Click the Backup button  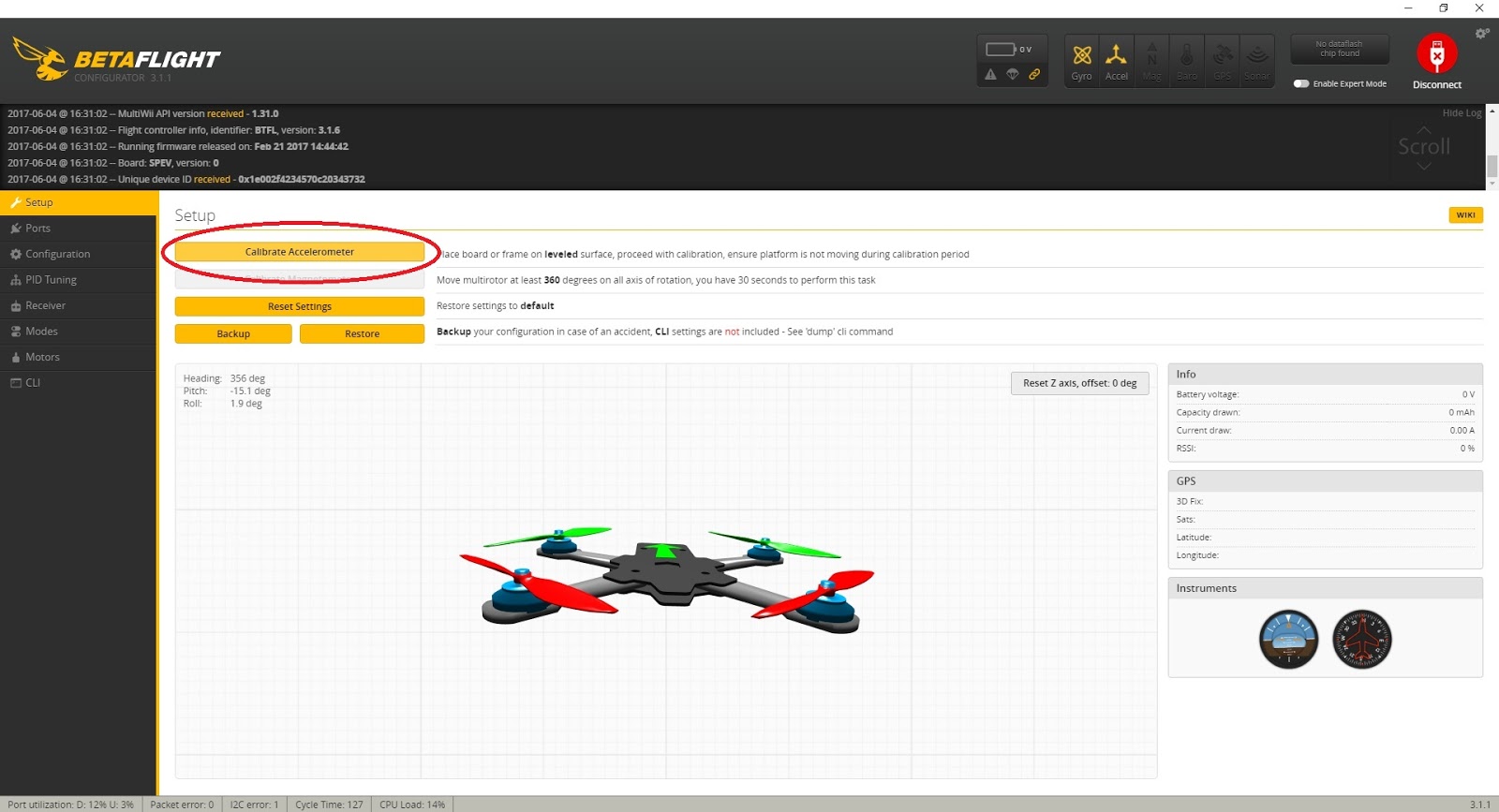pyautogui.click(x=233, y=333)
